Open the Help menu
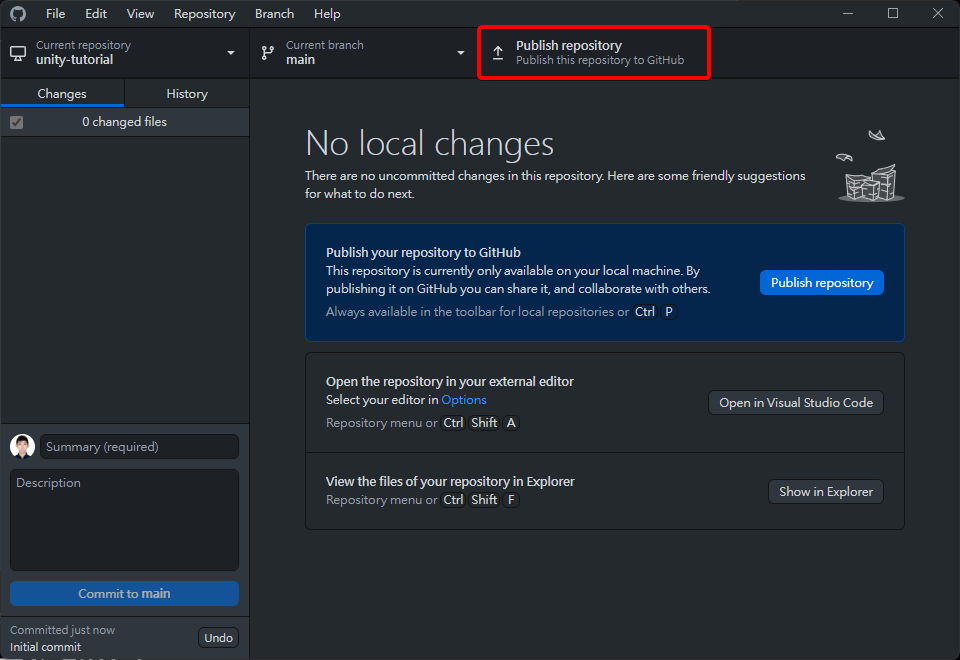 point(327,13)
